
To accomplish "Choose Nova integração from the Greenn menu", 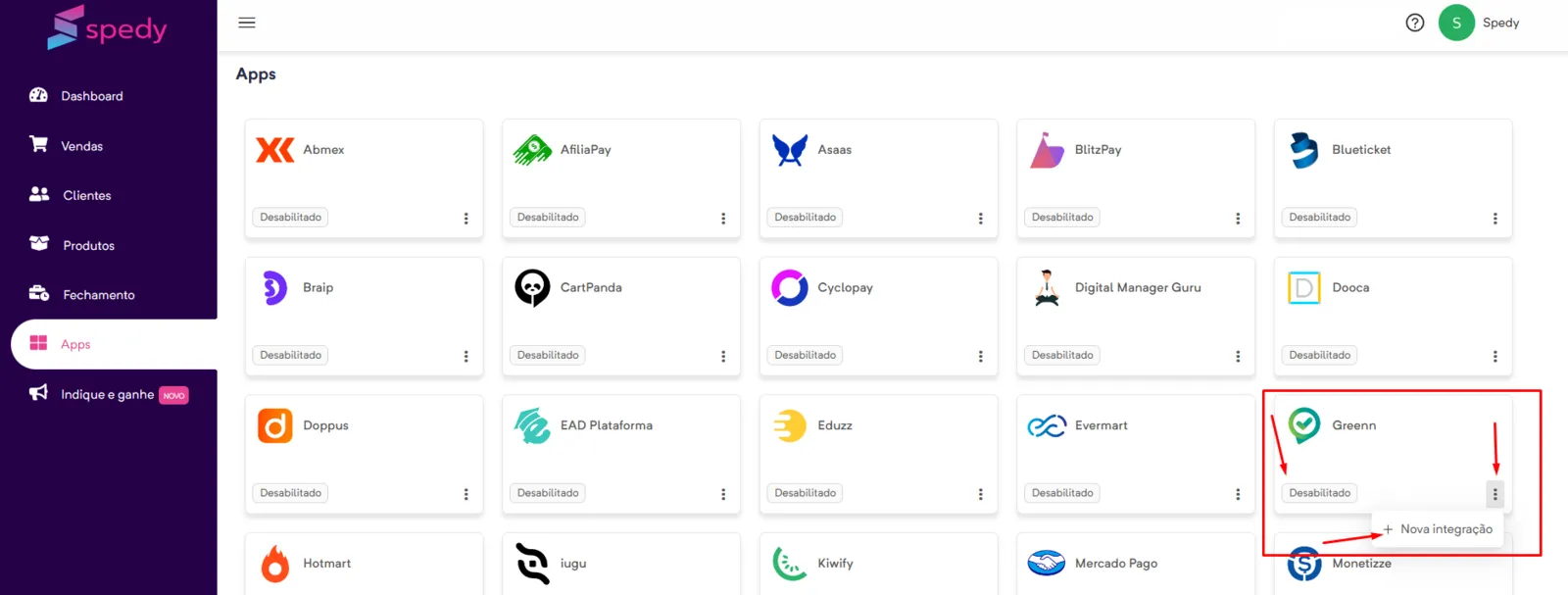I will click(1438, 529).
